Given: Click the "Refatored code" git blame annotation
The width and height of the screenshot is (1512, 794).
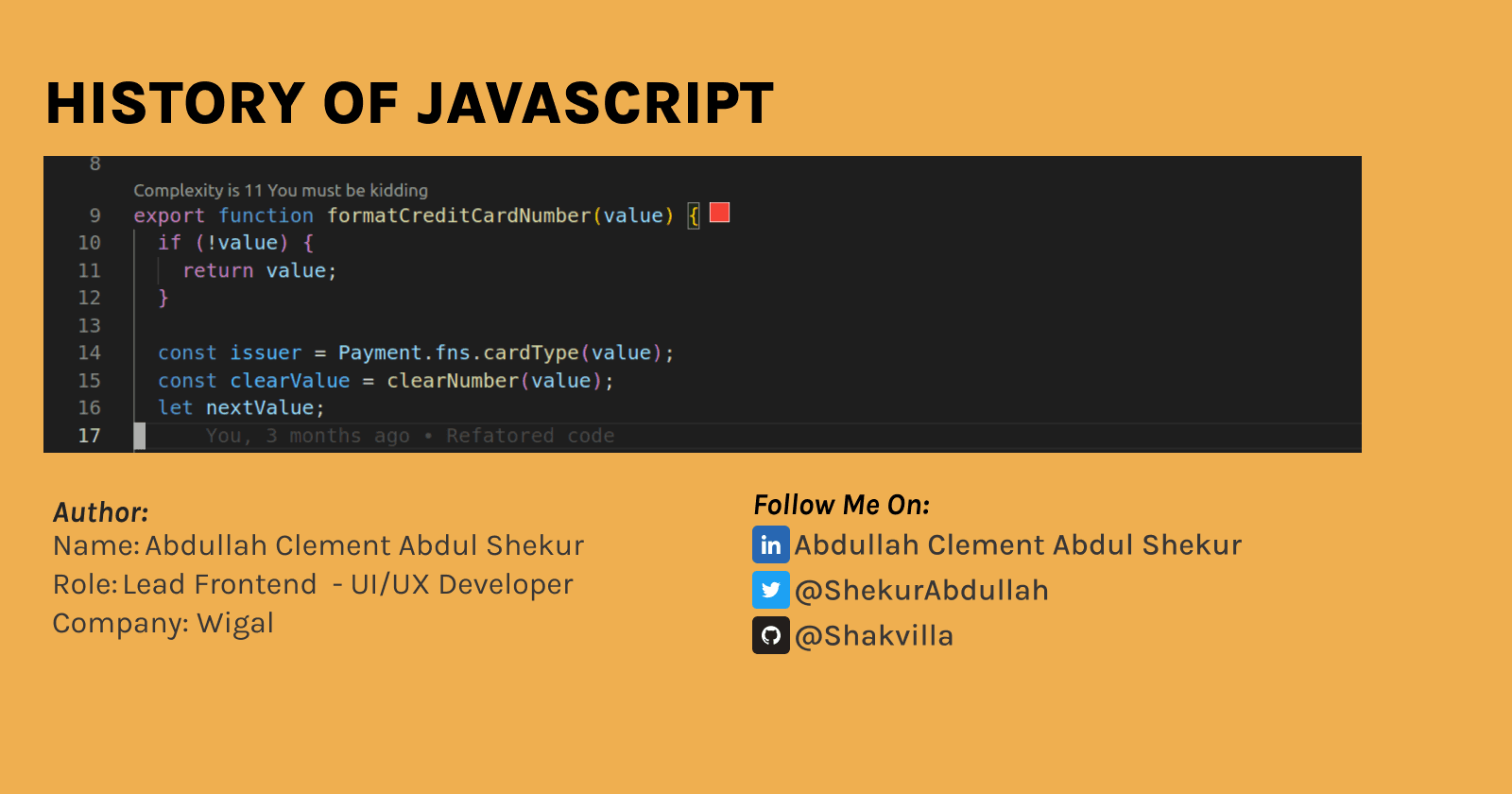Looking at the screenshot, I should 530,436.
